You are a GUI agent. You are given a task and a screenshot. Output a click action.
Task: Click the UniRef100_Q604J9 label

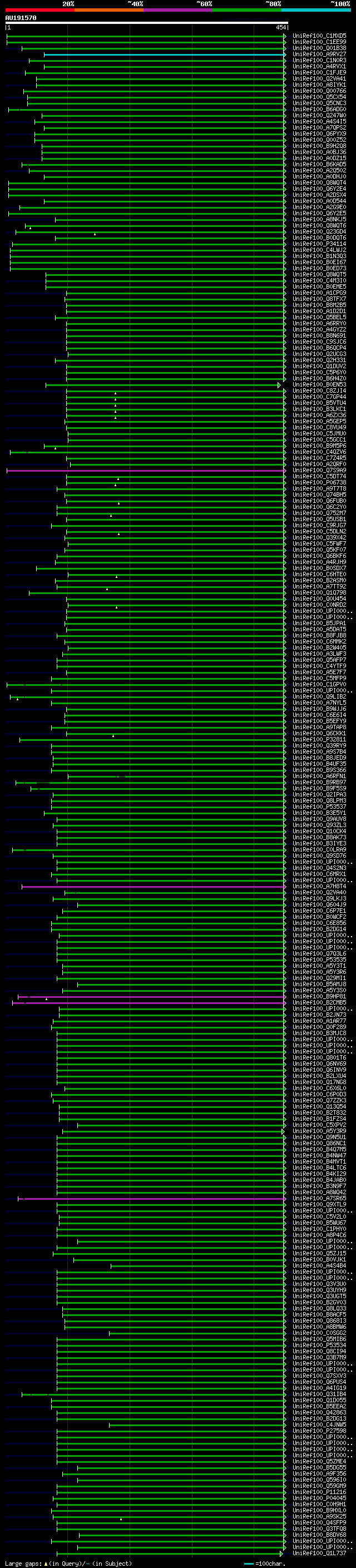click(319, 905)
